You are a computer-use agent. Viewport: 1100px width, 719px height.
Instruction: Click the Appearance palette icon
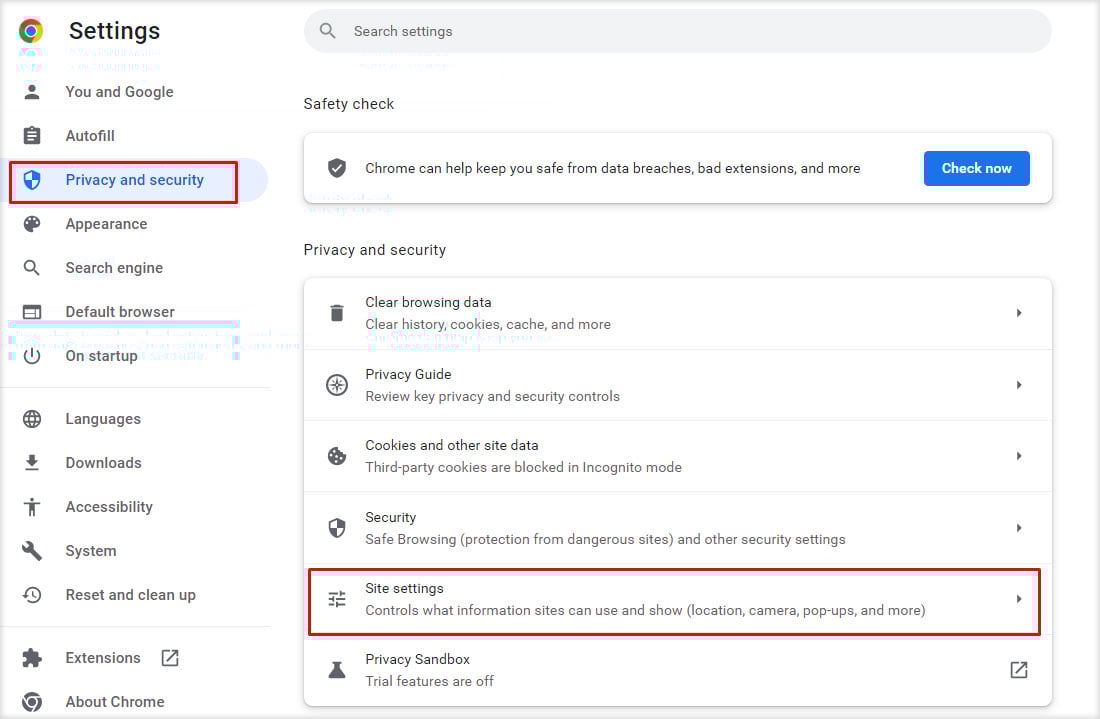click(34, 223)
